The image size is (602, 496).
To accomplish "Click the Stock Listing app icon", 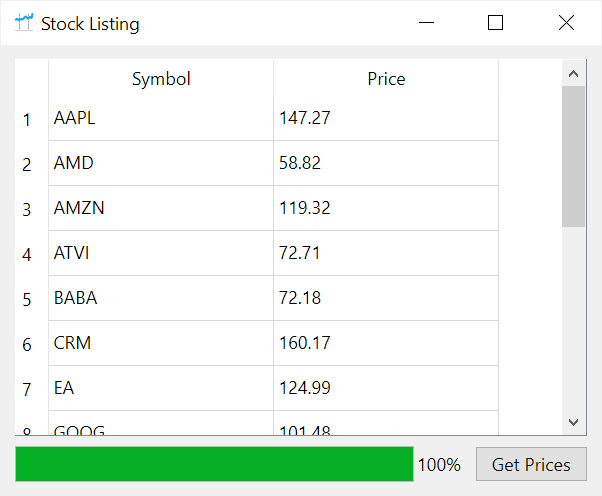I will [25, 23].
